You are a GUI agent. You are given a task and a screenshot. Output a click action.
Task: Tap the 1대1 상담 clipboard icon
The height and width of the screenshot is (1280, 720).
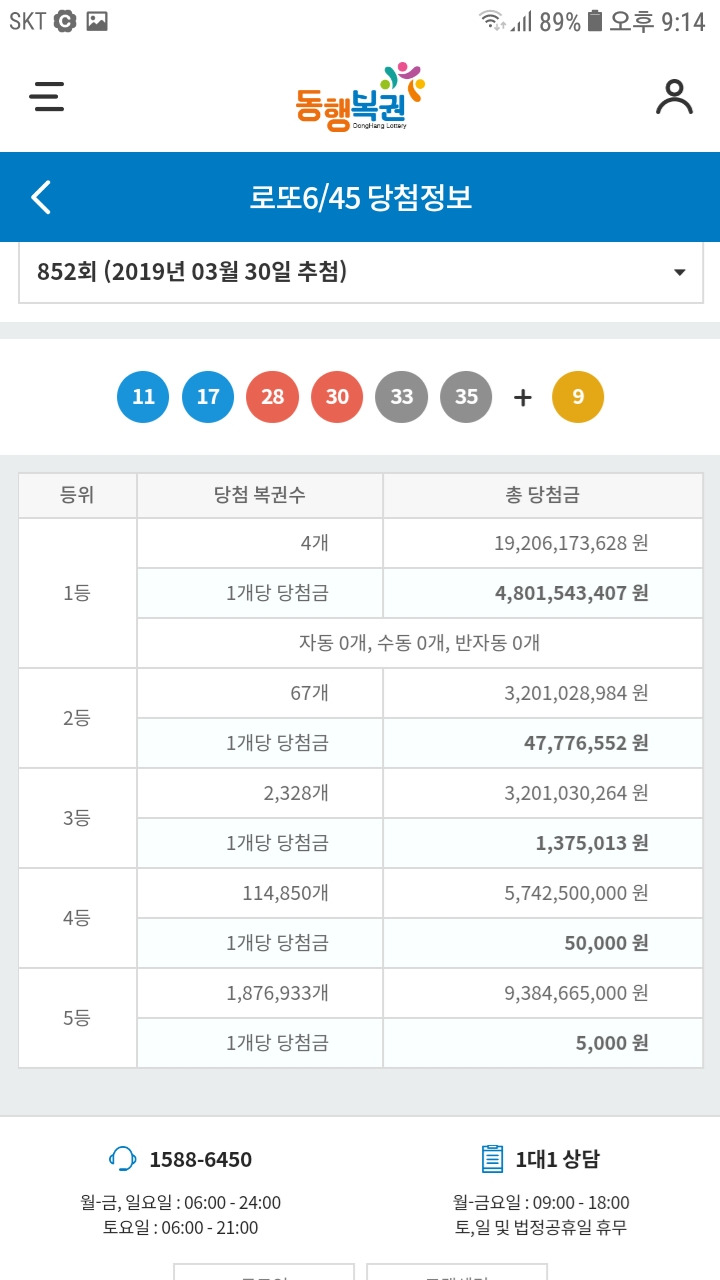492,1159
